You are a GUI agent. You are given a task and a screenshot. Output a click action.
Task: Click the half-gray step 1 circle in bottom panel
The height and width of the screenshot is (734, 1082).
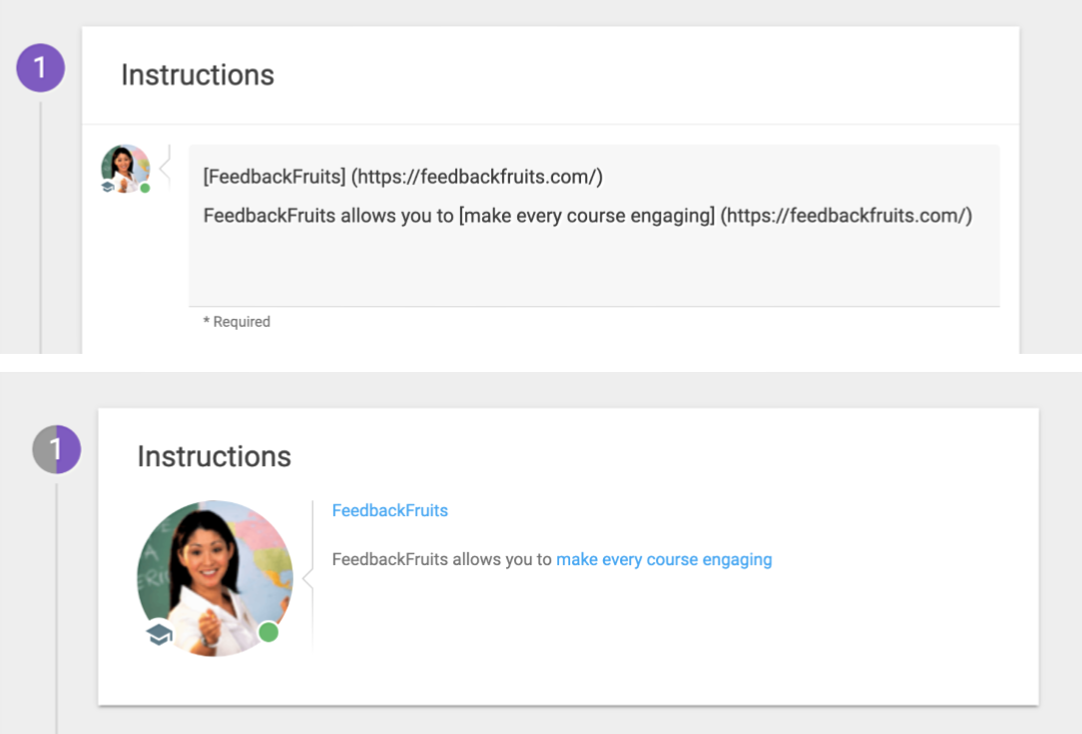click(57, 449)
